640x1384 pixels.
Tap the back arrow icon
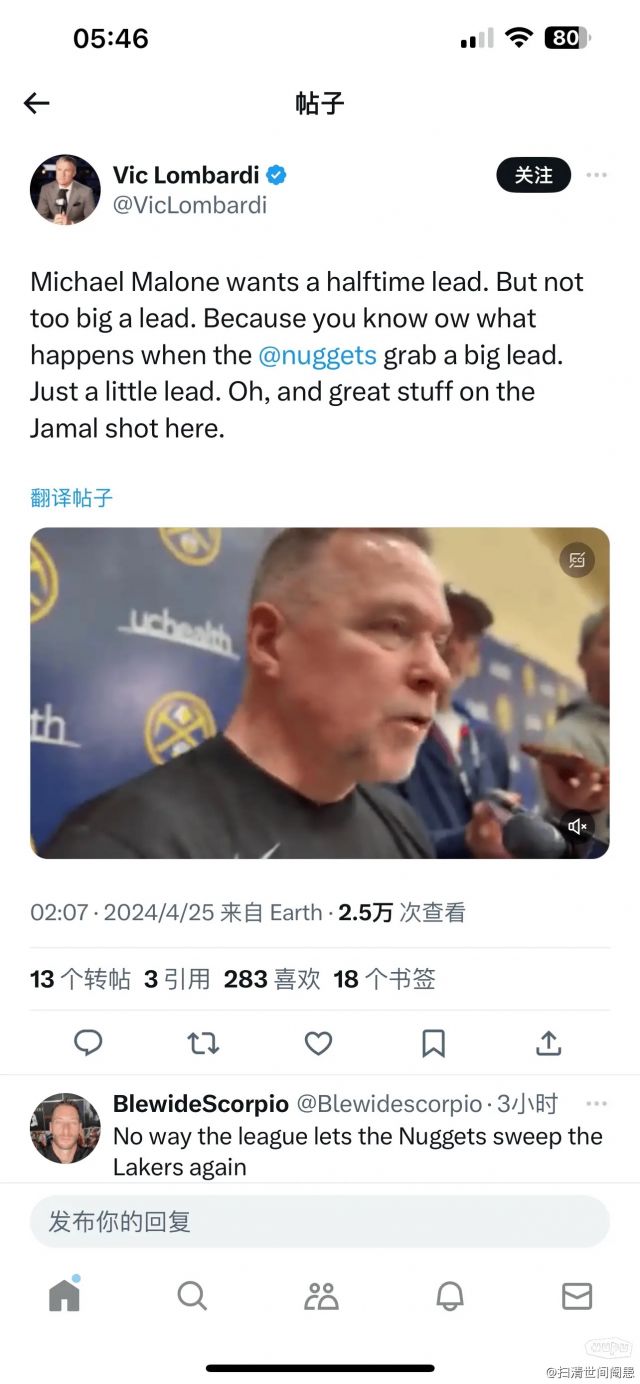36,103
